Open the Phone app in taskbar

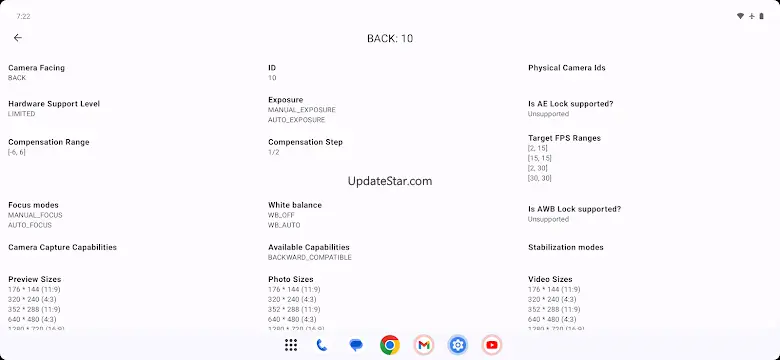point(322,345)
